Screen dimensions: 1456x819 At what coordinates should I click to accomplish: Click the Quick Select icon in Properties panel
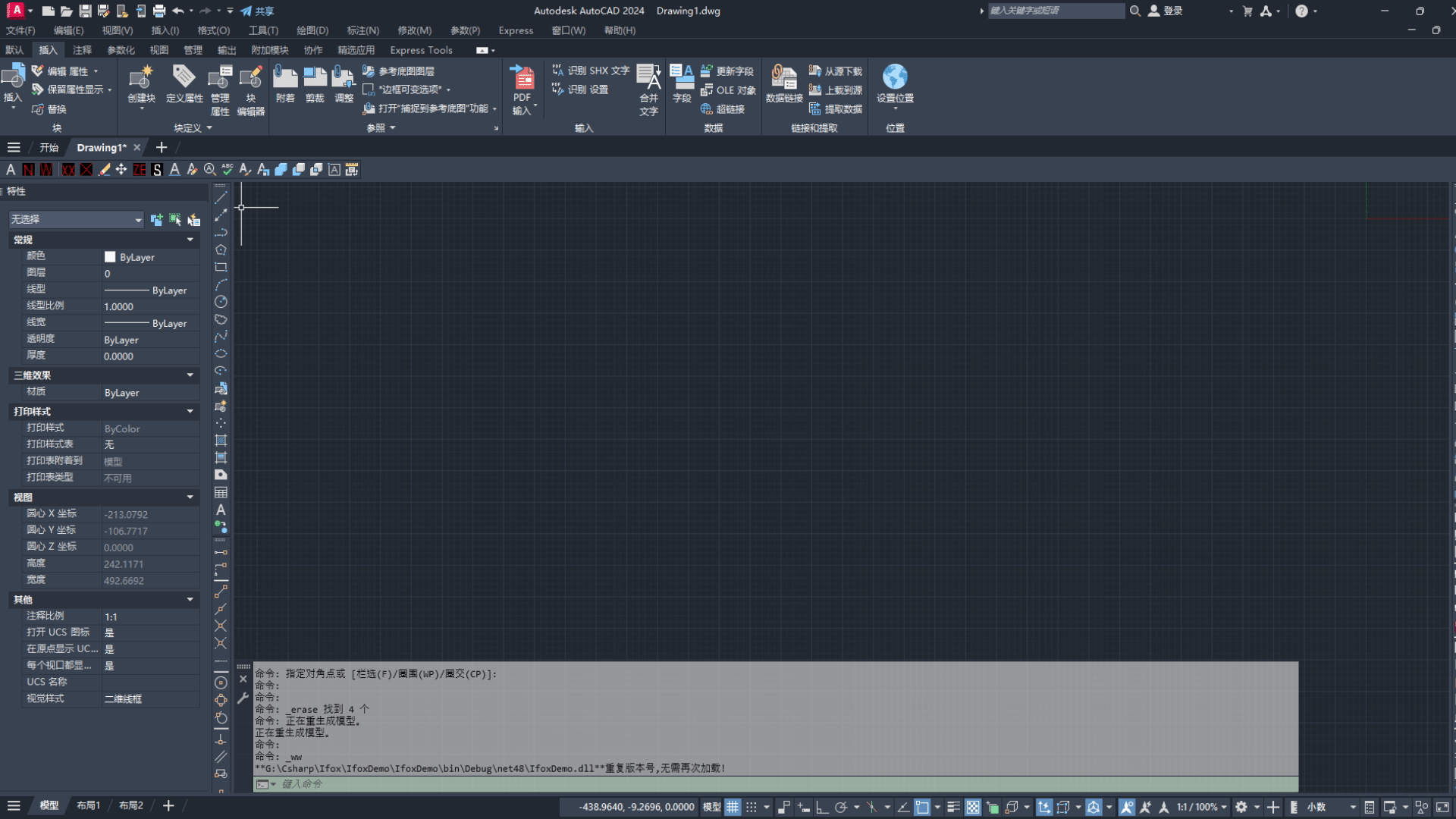(x=193, y=220)
